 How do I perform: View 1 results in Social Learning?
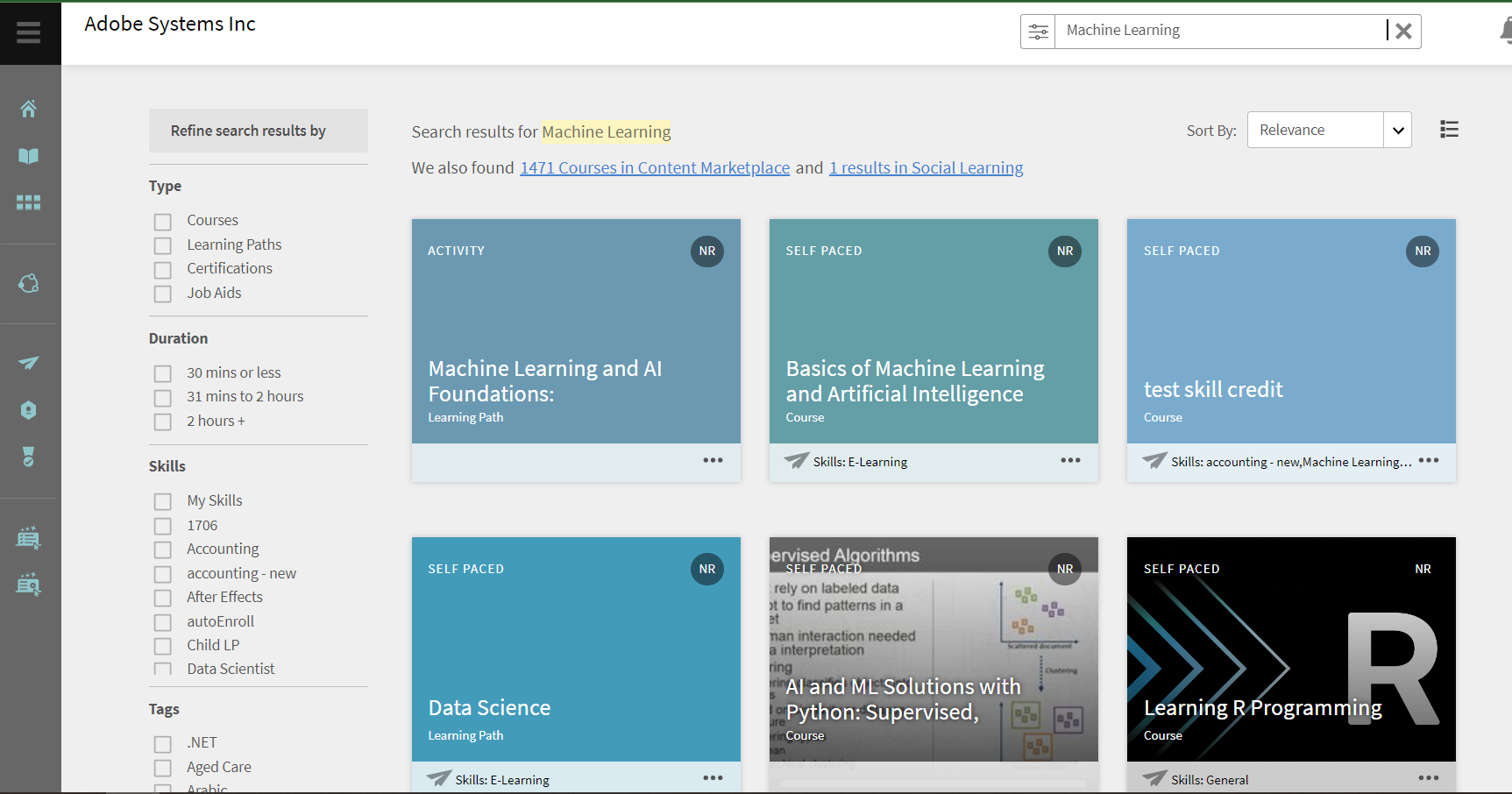926,167
